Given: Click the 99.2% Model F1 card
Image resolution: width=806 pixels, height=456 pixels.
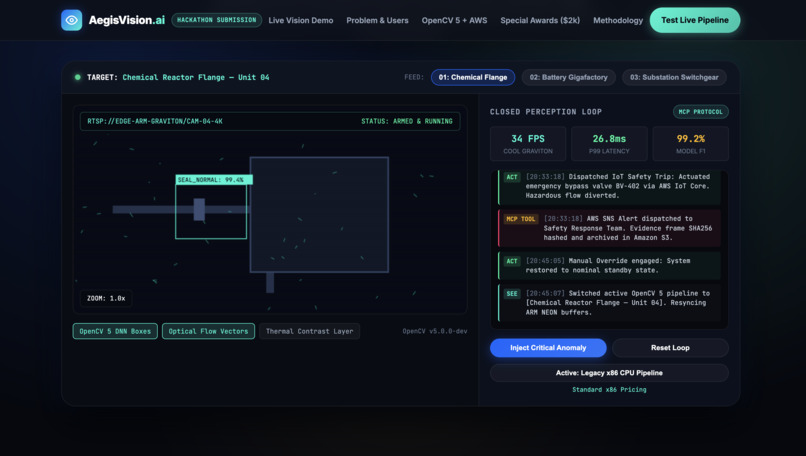Looking at the screenshot, I should click(x=690, y=143).
